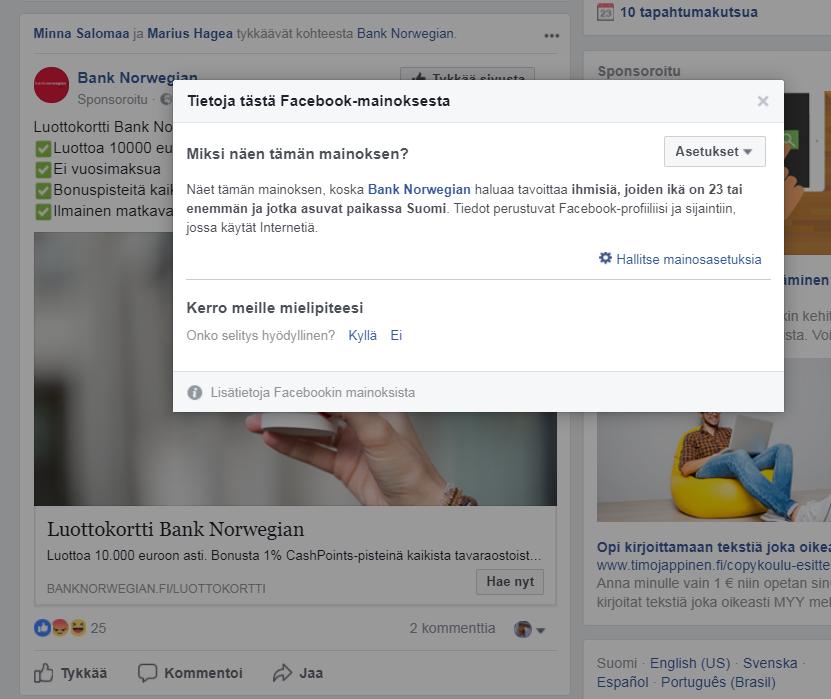Viewport: 831px width, 699px height.
Task: Open Hallitse mainosasetuksia link
Action: pyautogui.click(x=688, y=259)
